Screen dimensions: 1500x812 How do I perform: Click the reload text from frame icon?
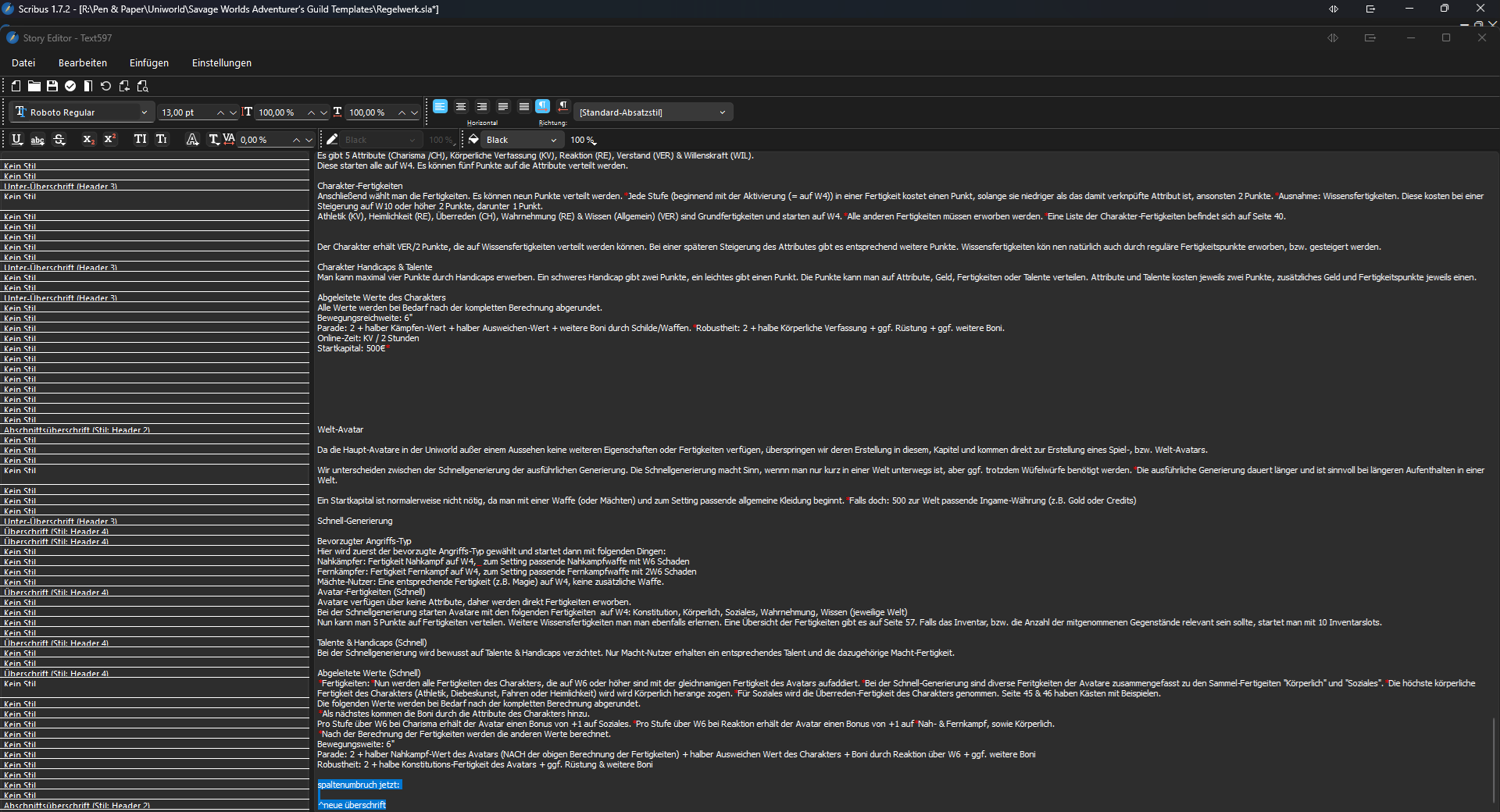[105, 86]
